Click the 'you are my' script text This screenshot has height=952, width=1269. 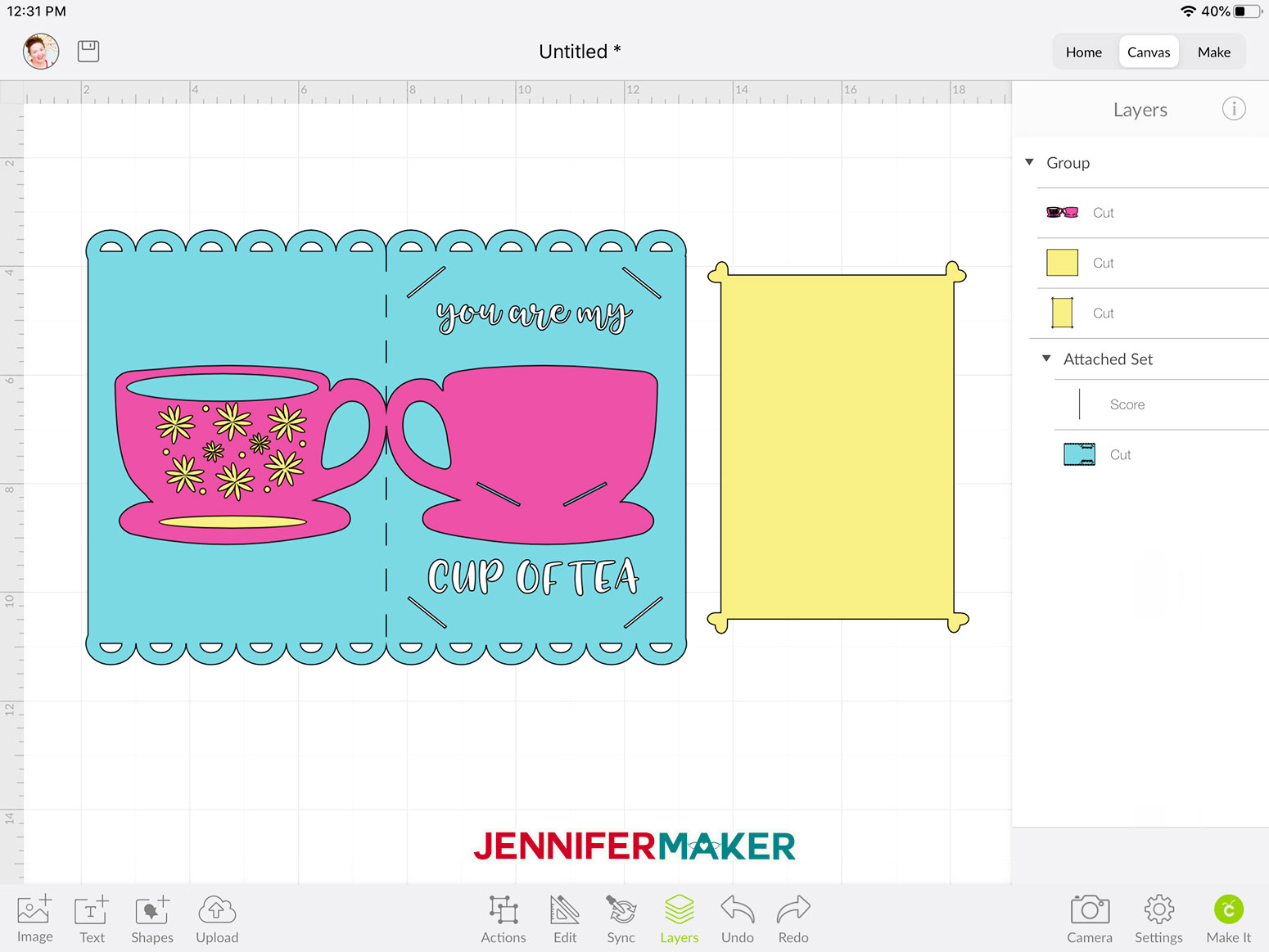coord(534,314)
